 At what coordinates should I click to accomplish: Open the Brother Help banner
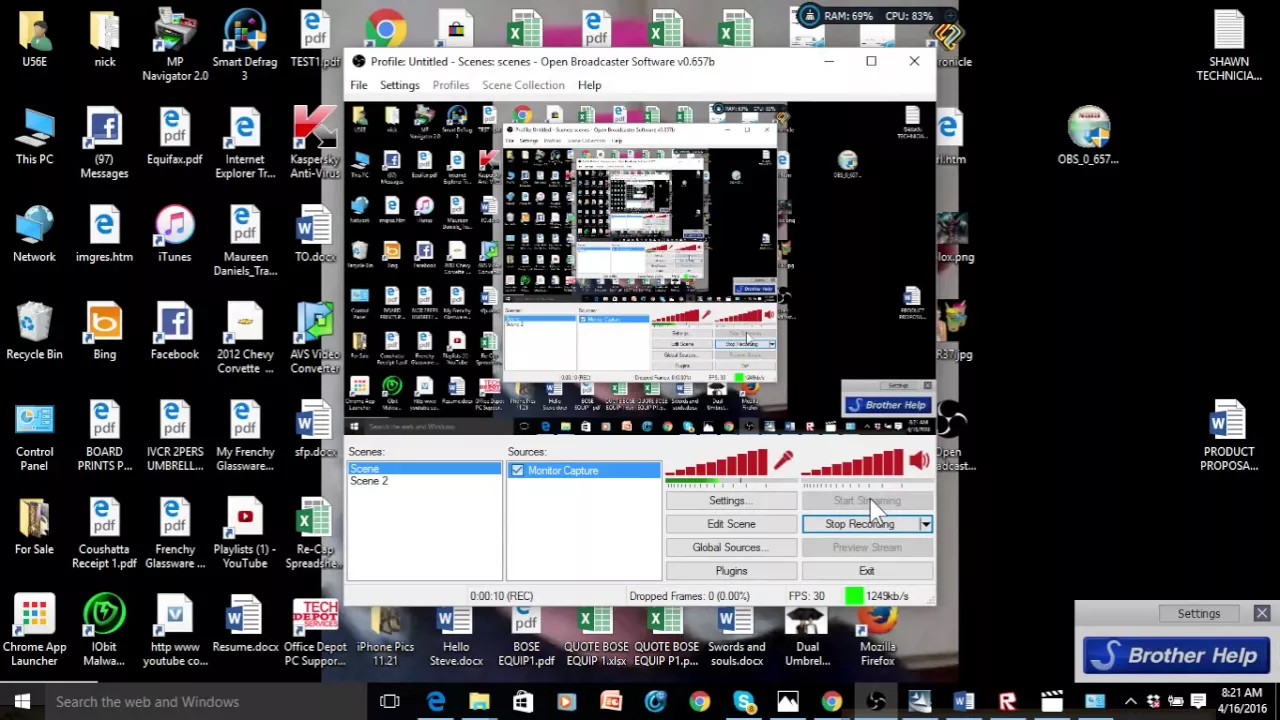click(x=1176, y=656)
